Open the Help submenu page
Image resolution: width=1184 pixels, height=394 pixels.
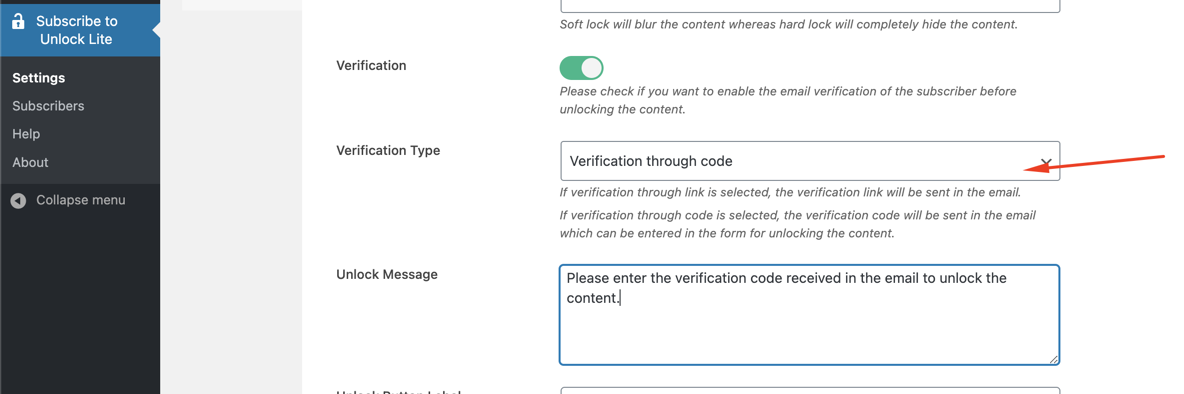26,134
